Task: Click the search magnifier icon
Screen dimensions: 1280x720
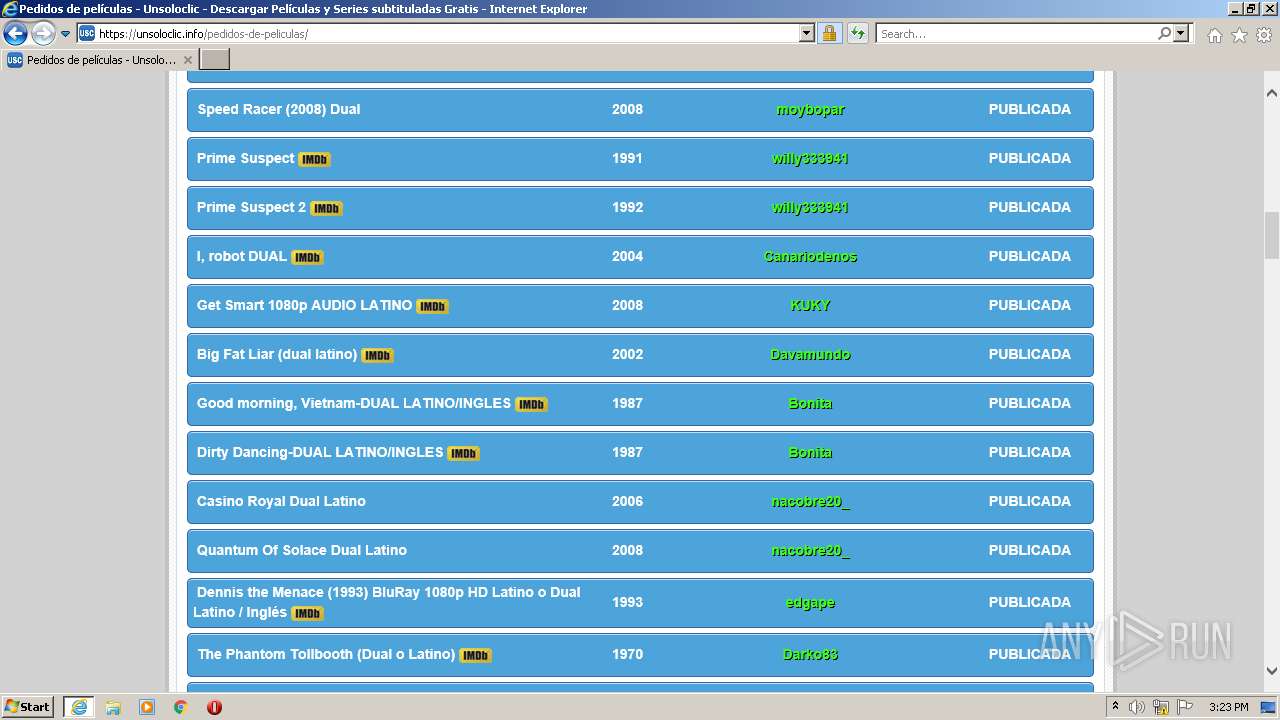Action: [1164, 34]
